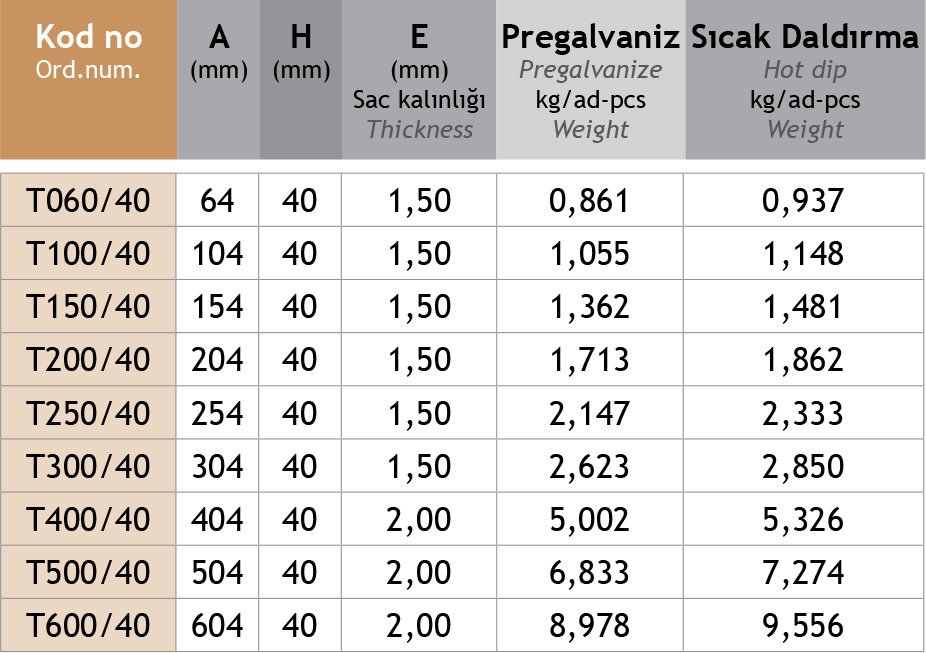Viewport: 926px width, 653px height.
Task: Click the T600/40 row label
Action: click(88, 626)
